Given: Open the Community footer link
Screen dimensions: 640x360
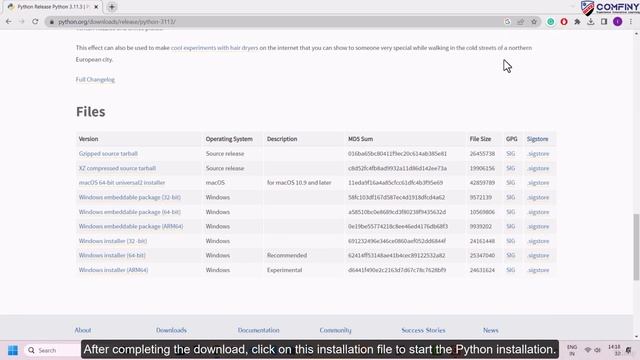Looking at the screenshot, I should tap(336, 330).
